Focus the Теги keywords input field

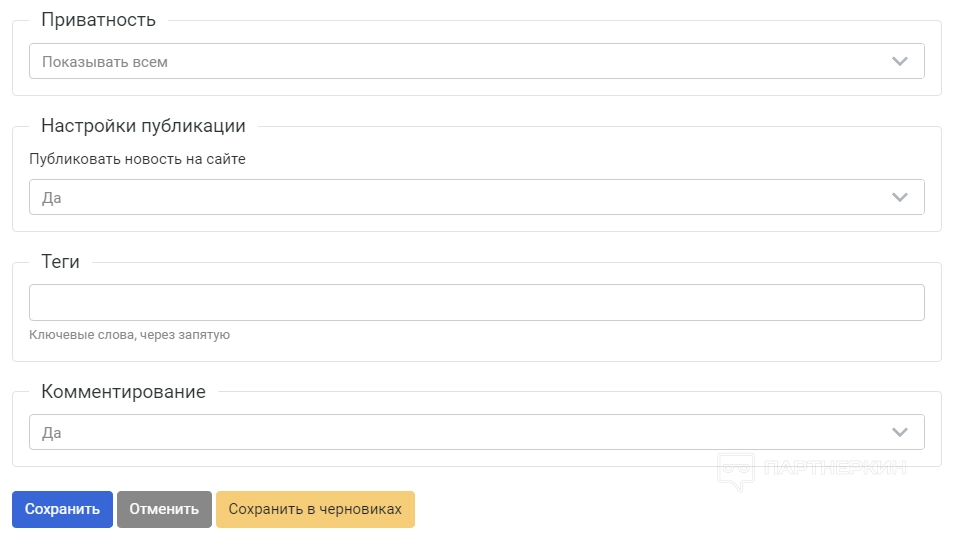click(x=476, y=303)
